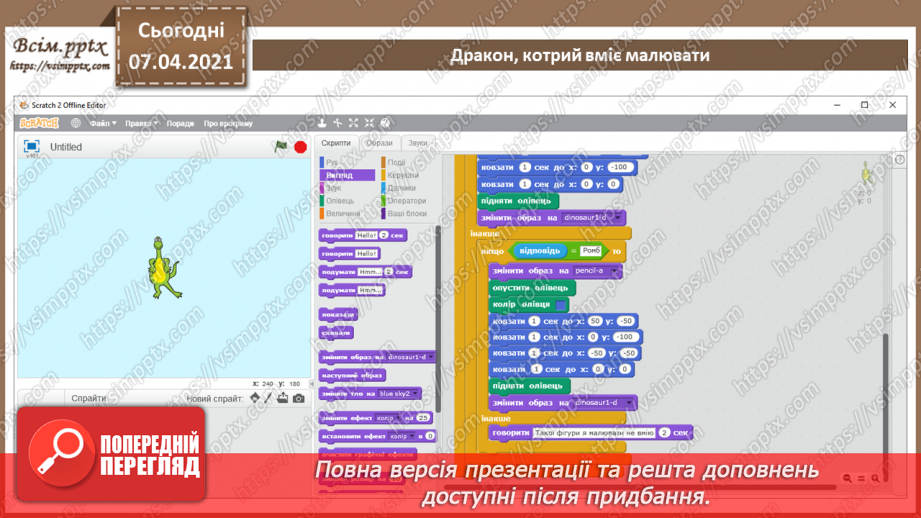The height and width of the screenshot is (518, 921).
Task: Edit Hello! text in говорити 2 сек block
Action: tap(366, 235)
